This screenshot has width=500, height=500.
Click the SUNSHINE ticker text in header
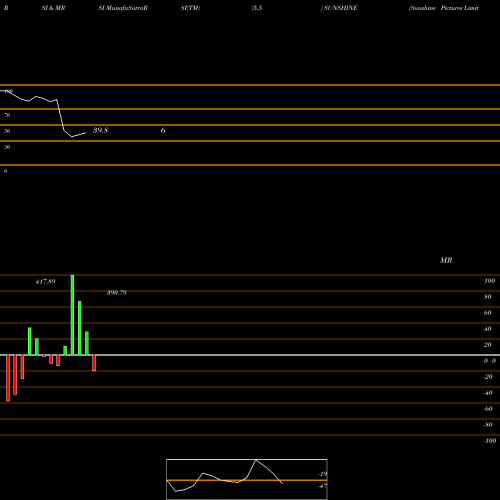click(340, 8)
